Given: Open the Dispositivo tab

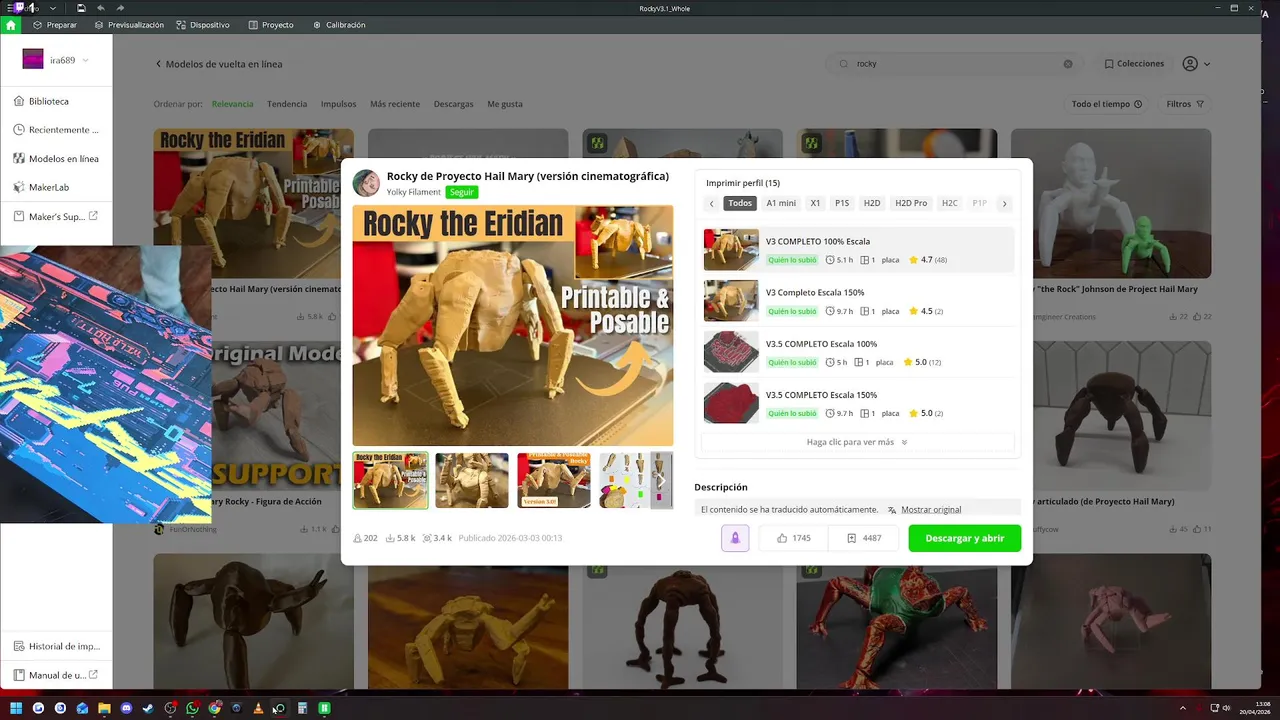Looking at the screenshot, I should pos(203,25).
